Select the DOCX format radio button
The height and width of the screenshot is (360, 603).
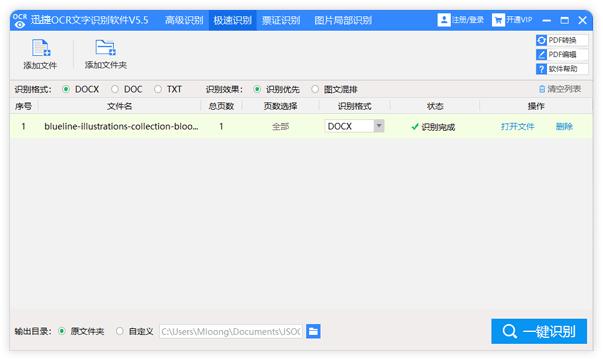coord(66,89)
